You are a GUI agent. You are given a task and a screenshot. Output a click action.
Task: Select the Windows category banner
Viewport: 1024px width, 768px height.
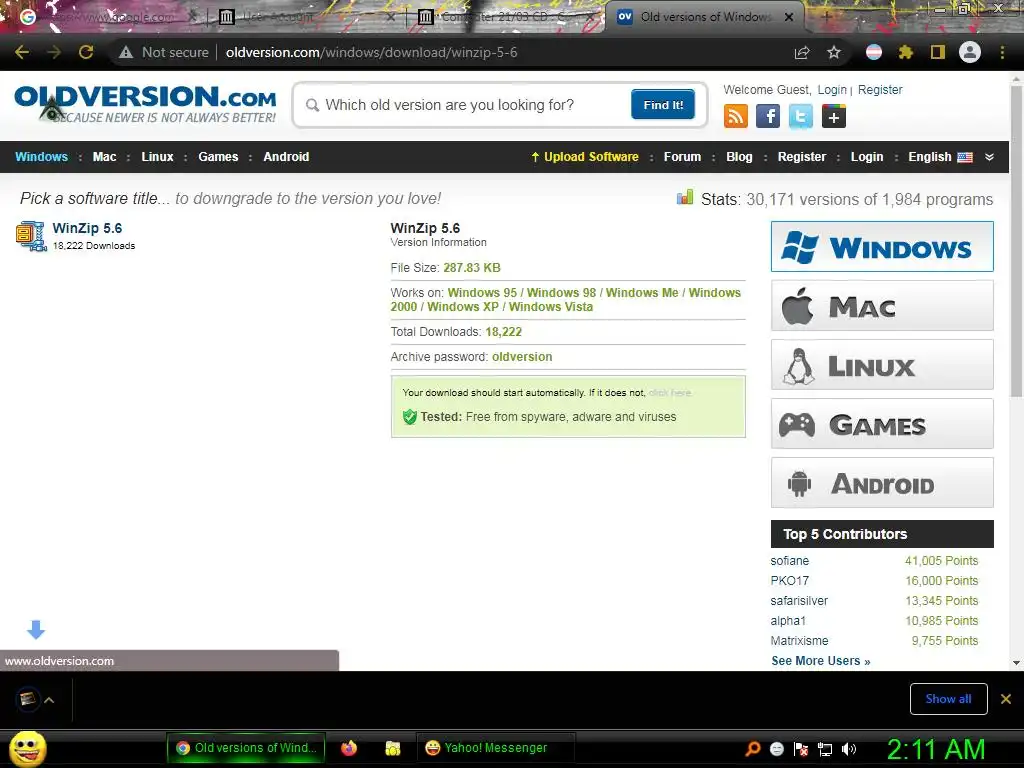pyautogui.click(x=882, y=247)
